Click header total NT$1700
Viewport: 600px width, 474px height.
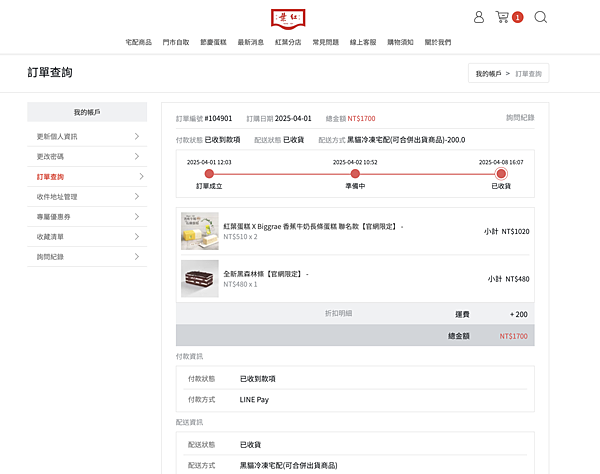(361, 119)
